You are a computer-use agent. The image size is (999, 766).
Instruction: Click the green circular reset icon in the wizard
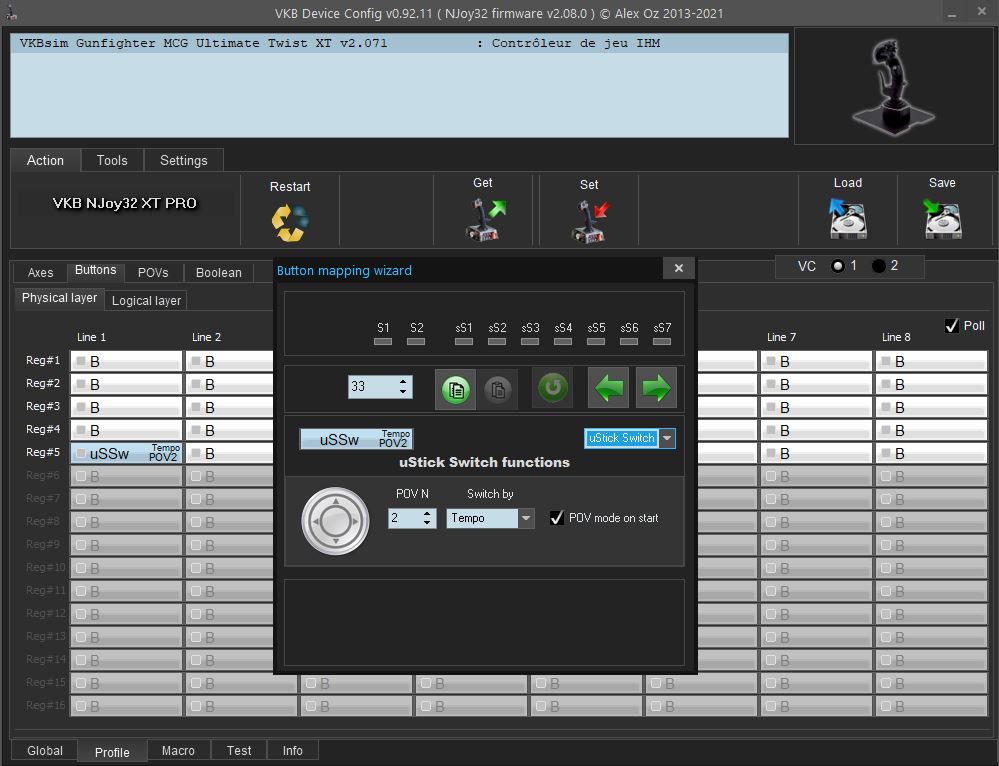pos(552,387)
